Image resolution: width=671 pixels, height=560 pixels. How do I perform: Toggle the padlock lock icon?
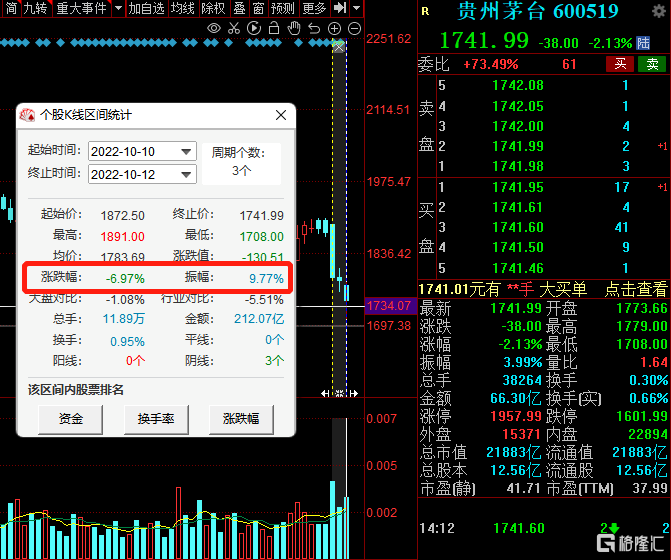[274, 28]
